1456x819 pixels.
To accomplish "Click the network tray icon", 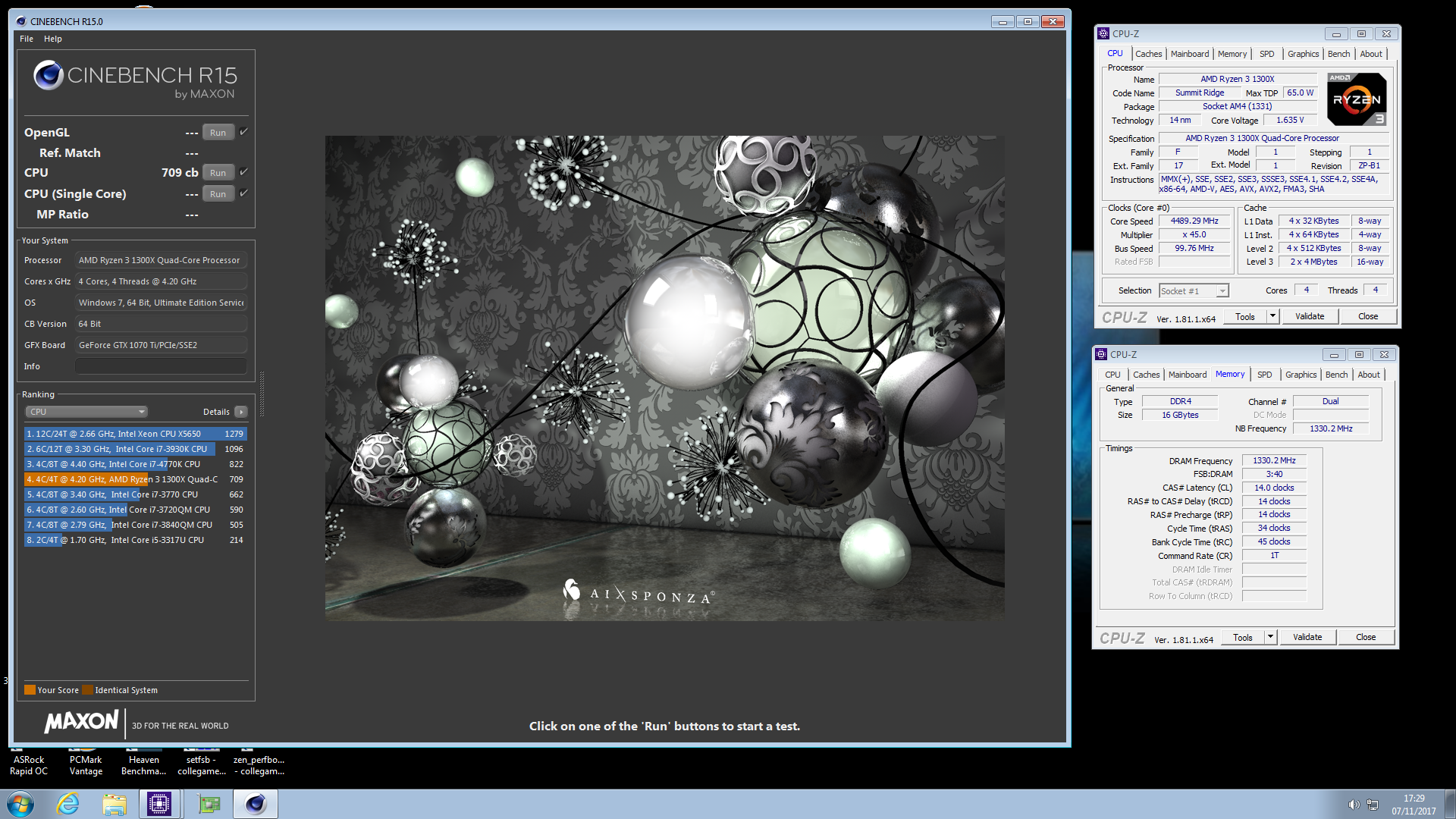I will click(1373, 805).
